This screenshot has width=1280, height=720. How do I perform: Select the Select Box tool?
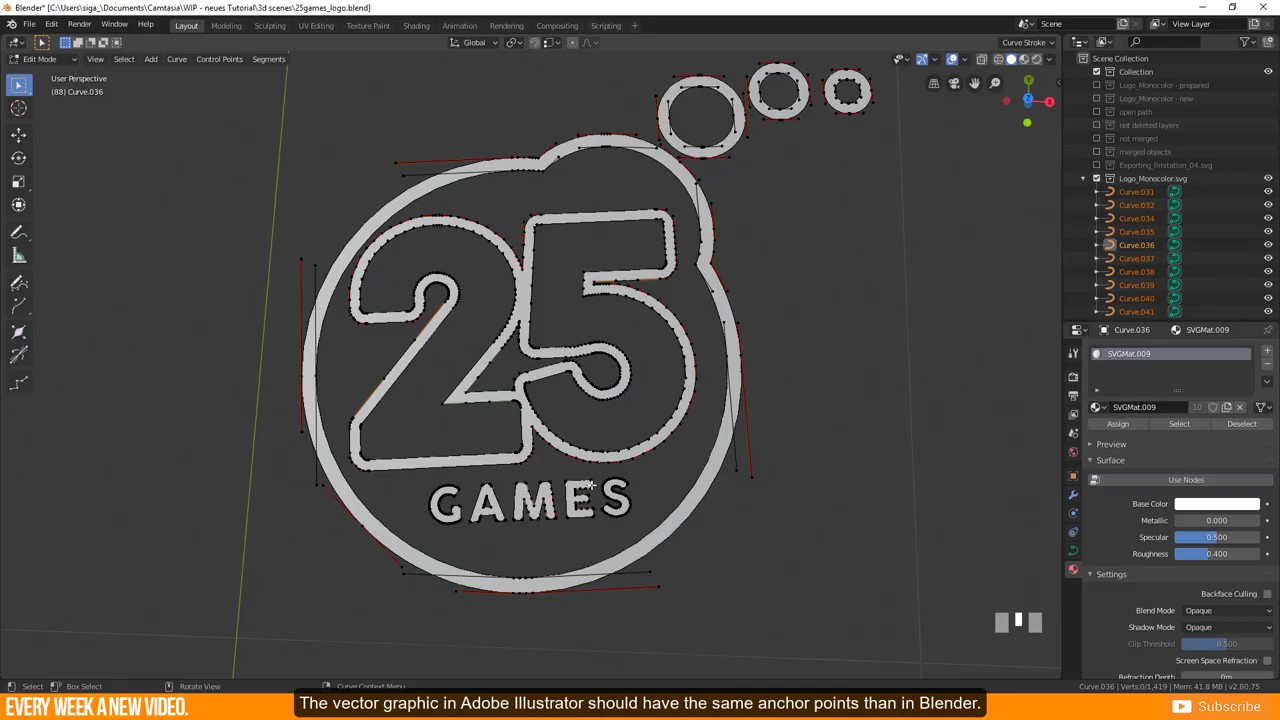tap(18, 86)
